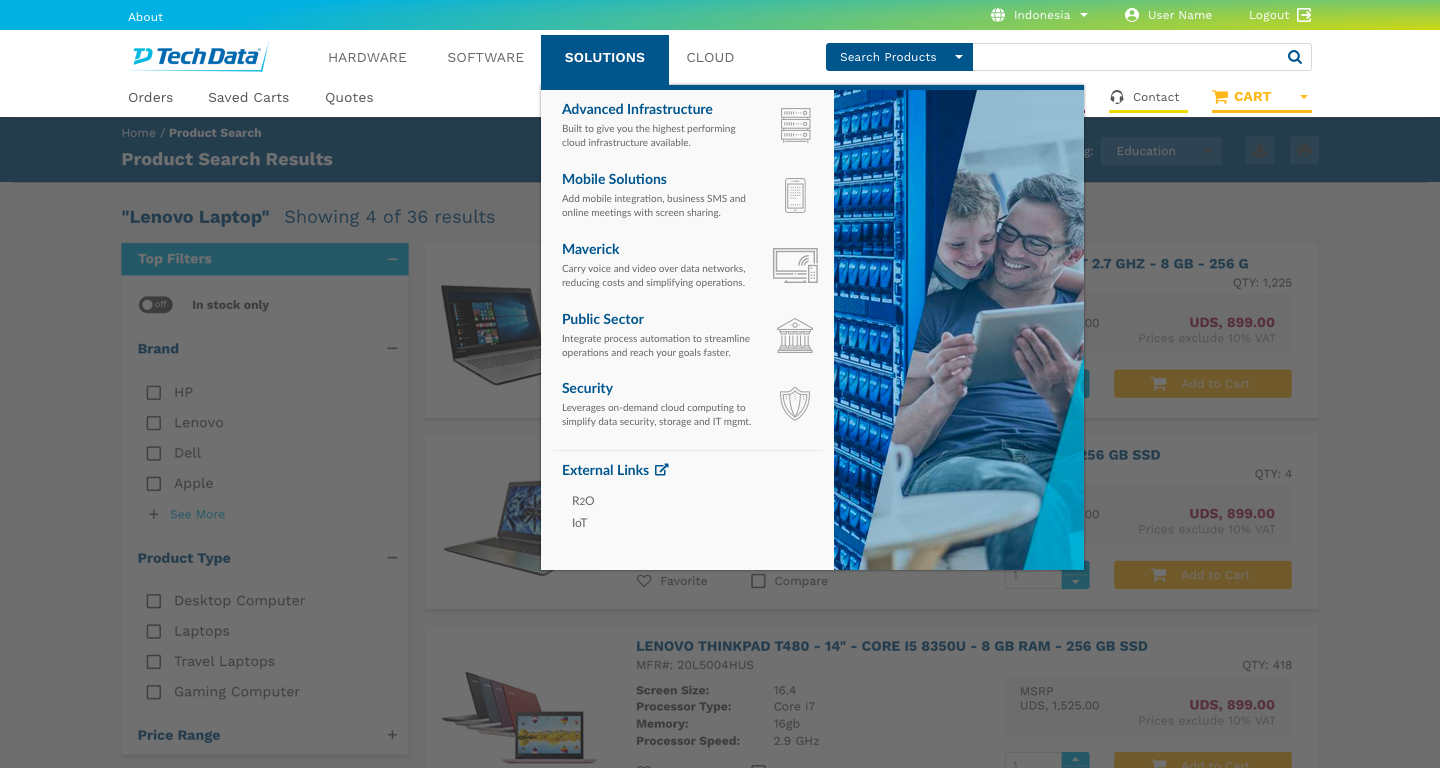Click the Public Sector building icon
The width and height of the screenshot is (1440, 768).
pos(795,335)
